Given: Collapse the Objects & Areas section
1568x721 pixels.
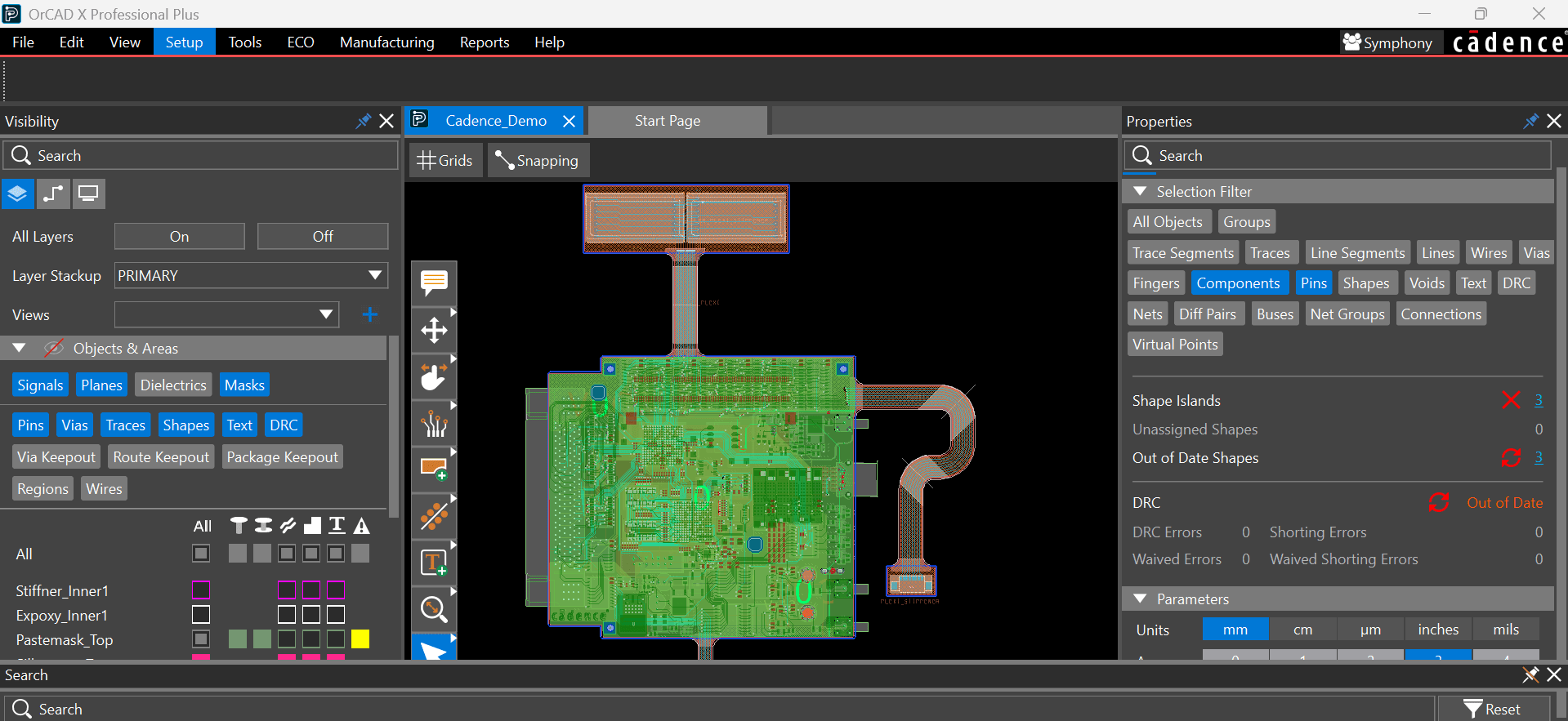Looking at the screenshot, I should 19,348.
